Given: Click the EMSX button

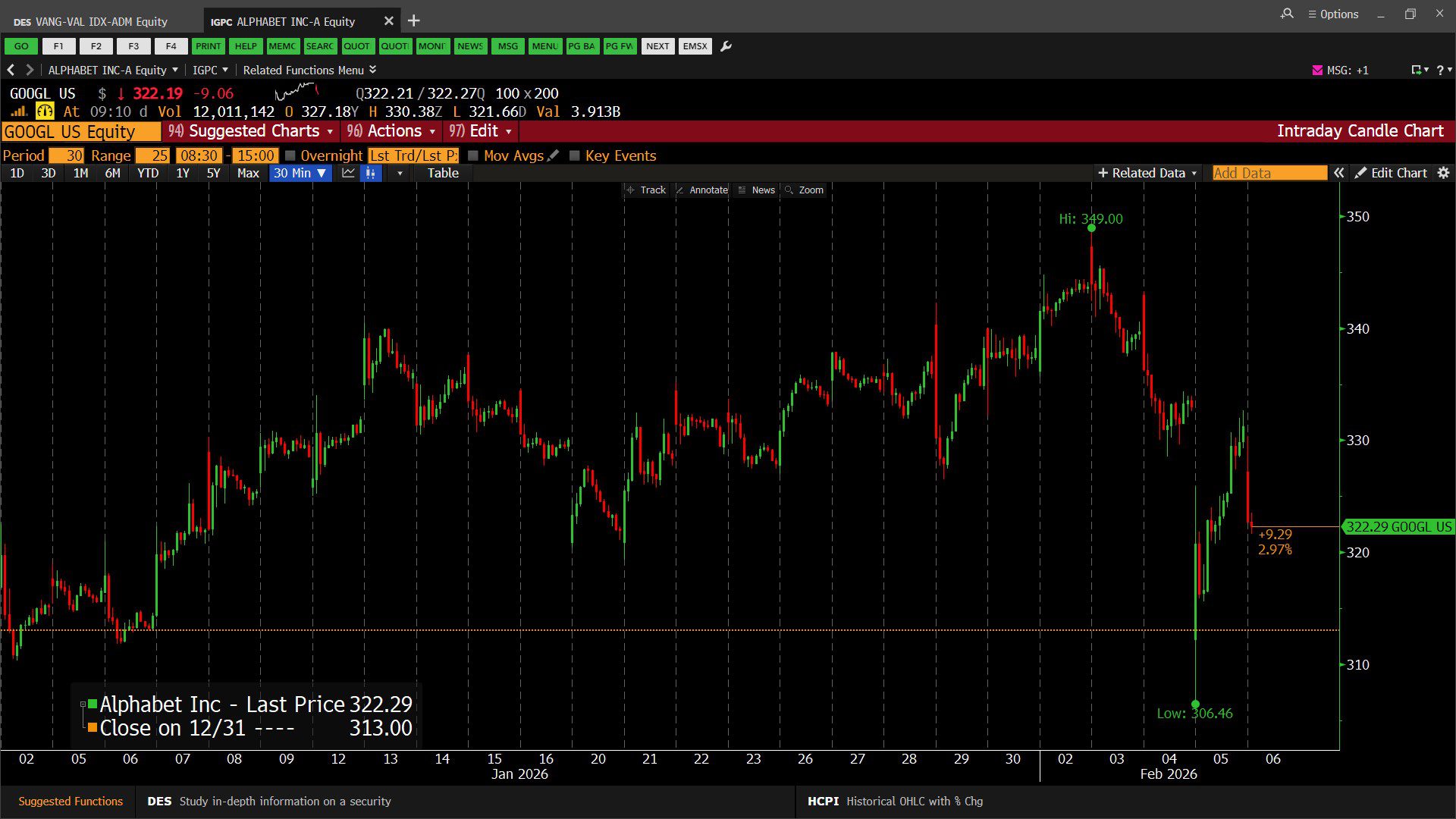Looking at the screenshot, I should [695, 46].
